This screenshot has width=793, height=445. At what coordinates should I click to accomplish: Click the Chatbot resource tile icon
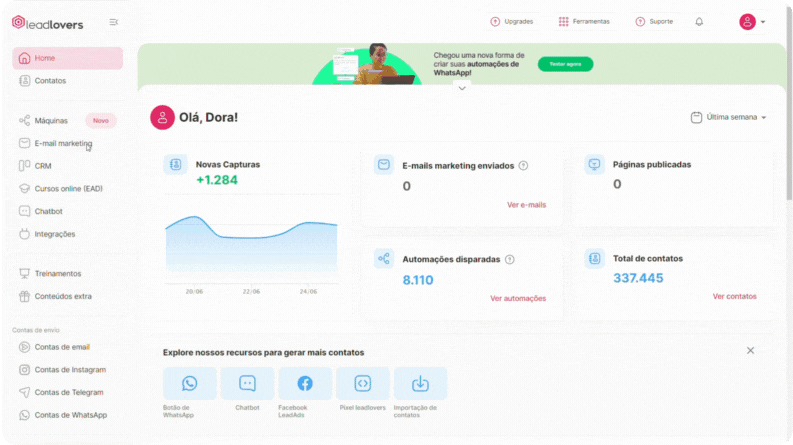[247, 384]
